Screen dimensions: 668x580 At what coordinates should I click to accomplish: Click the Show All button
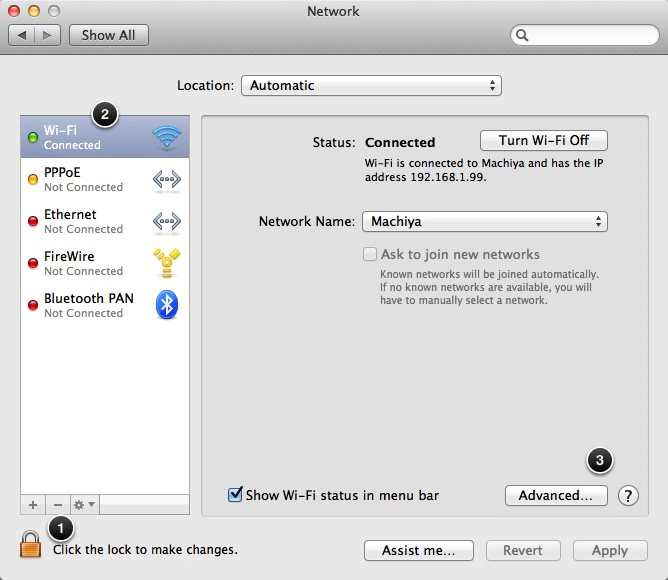coord(109,35)
